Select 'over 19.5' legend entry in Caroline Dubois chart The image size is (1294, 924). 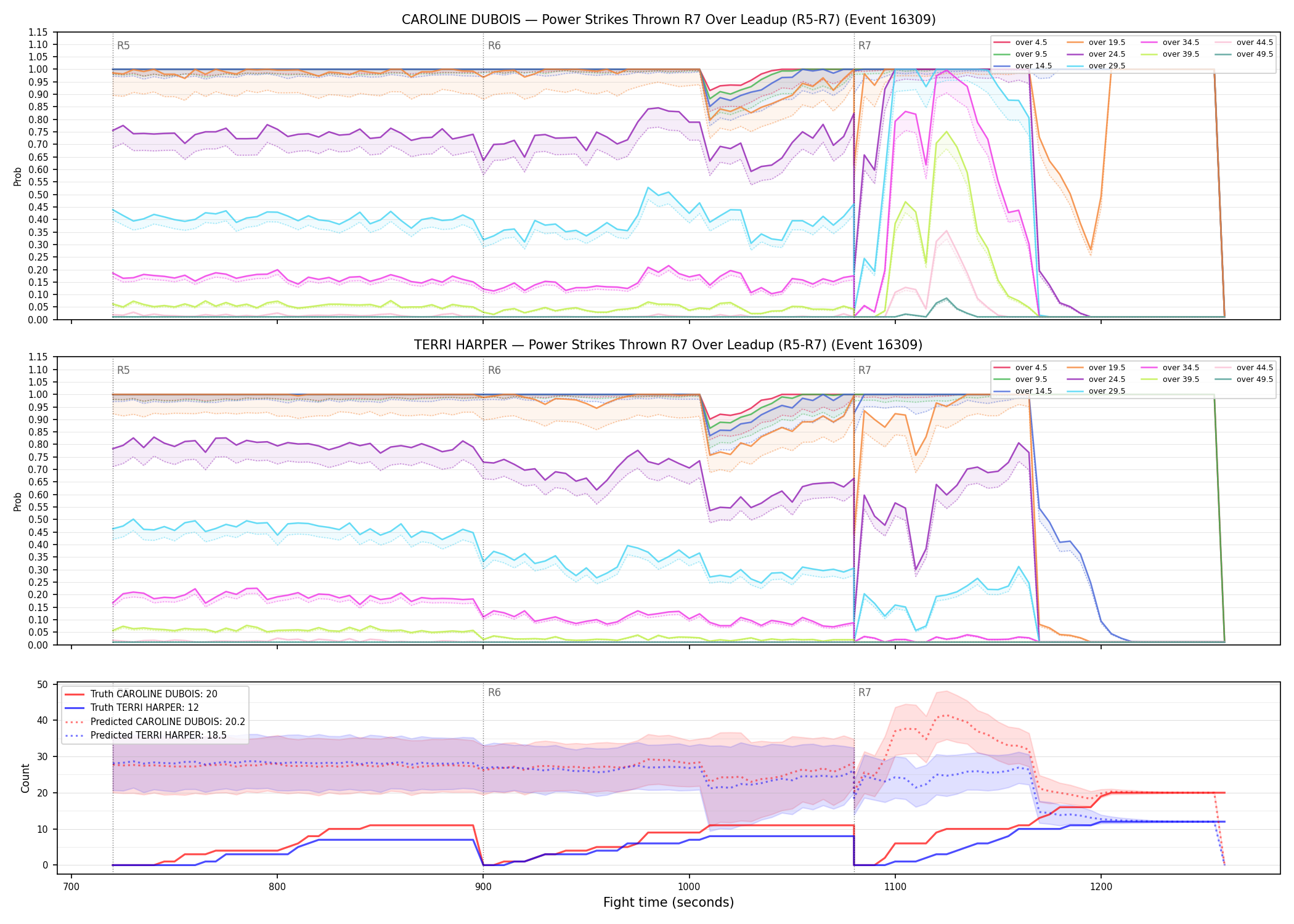point(1096,43)
